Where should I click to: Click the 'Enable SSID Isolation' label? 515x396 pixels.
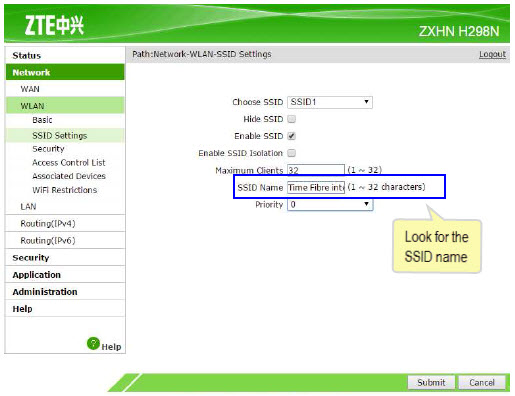click(240, 153)
